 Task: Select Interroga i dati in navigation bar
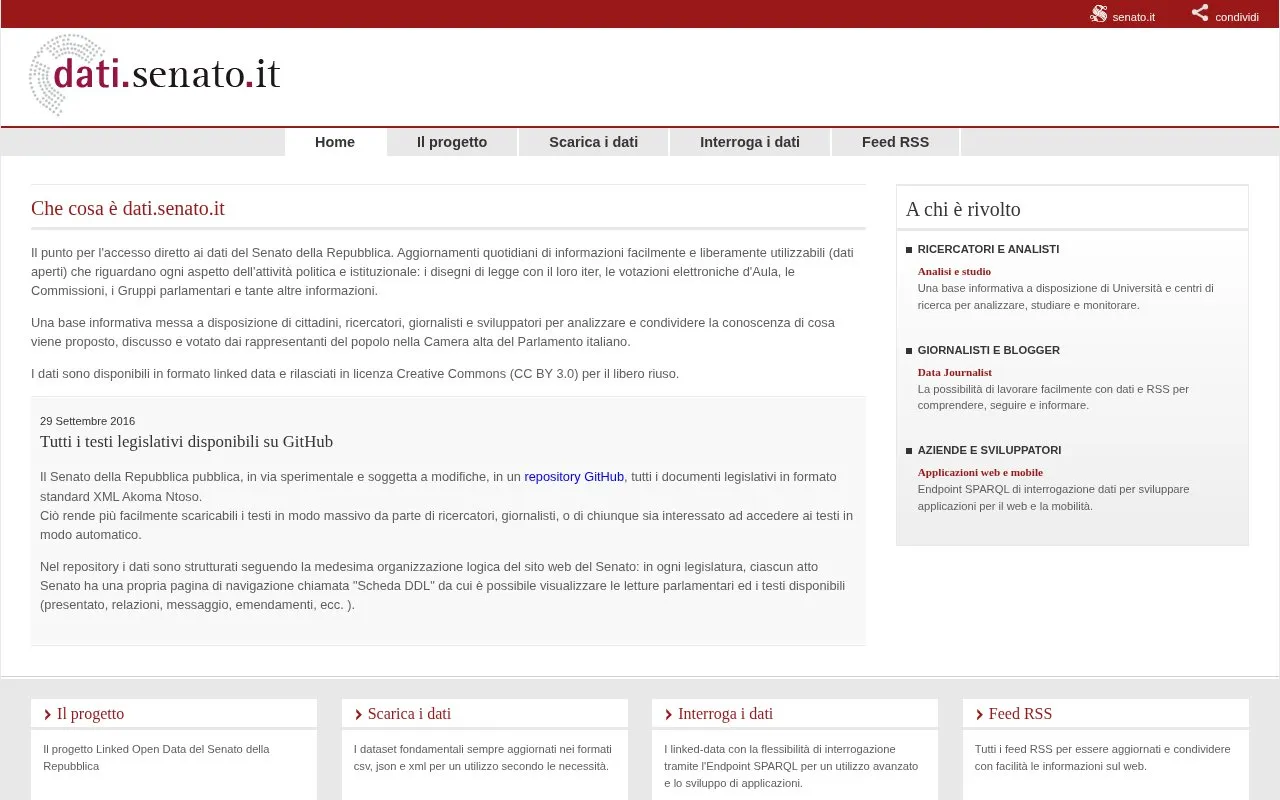[x=750, y=142]
